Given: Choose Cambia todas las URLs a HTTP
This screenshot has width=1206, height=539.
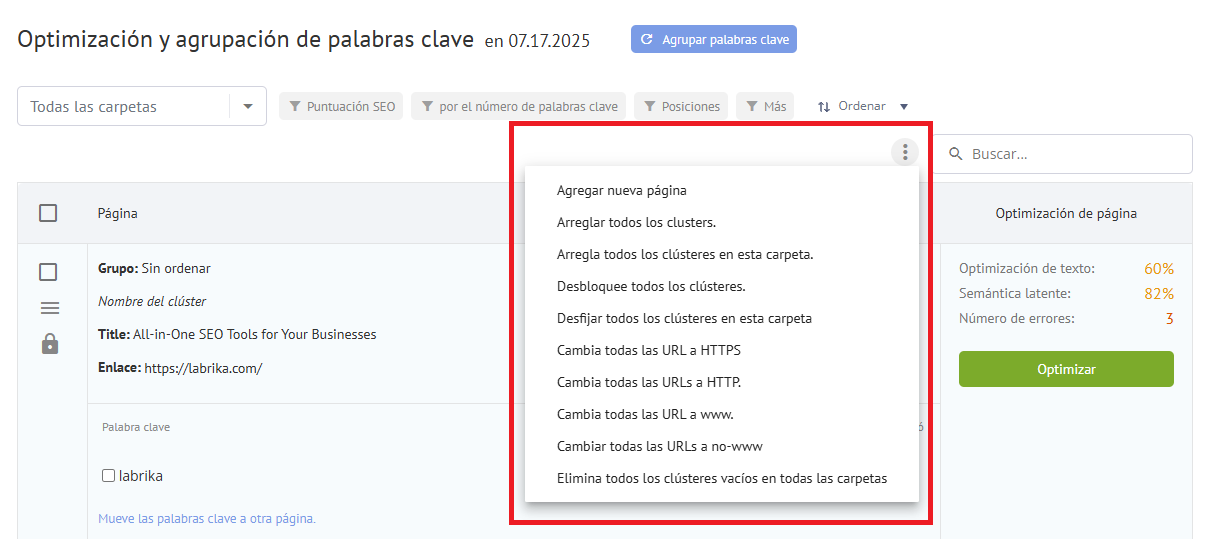Looking at the screenshot, I should click(721, 382).
